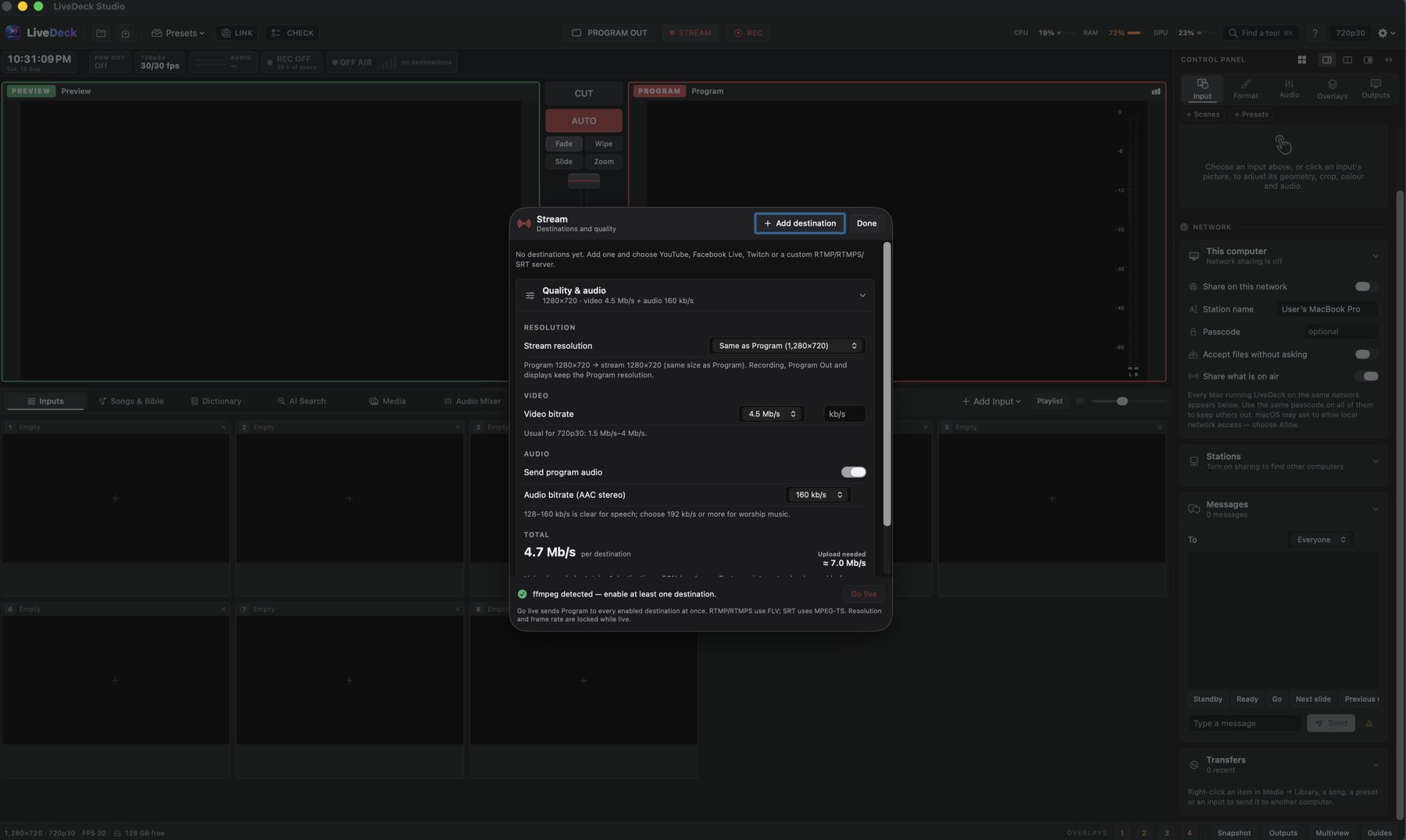Close input slot 1 Empty with X

tap(223, 427)
